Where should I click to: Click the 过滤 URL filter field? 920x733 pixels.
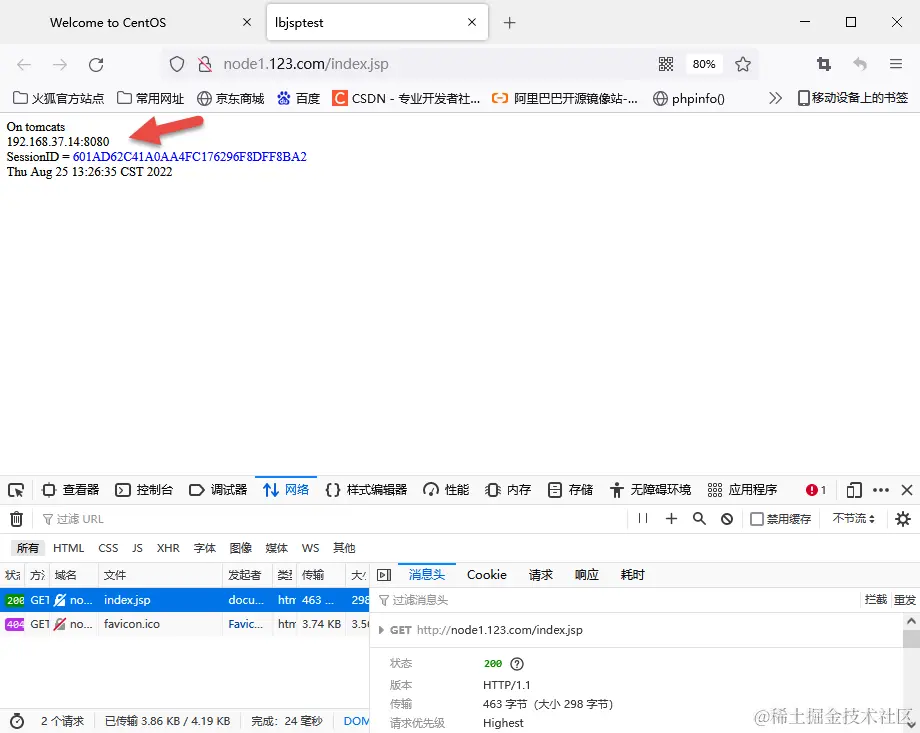click(332, 519)
